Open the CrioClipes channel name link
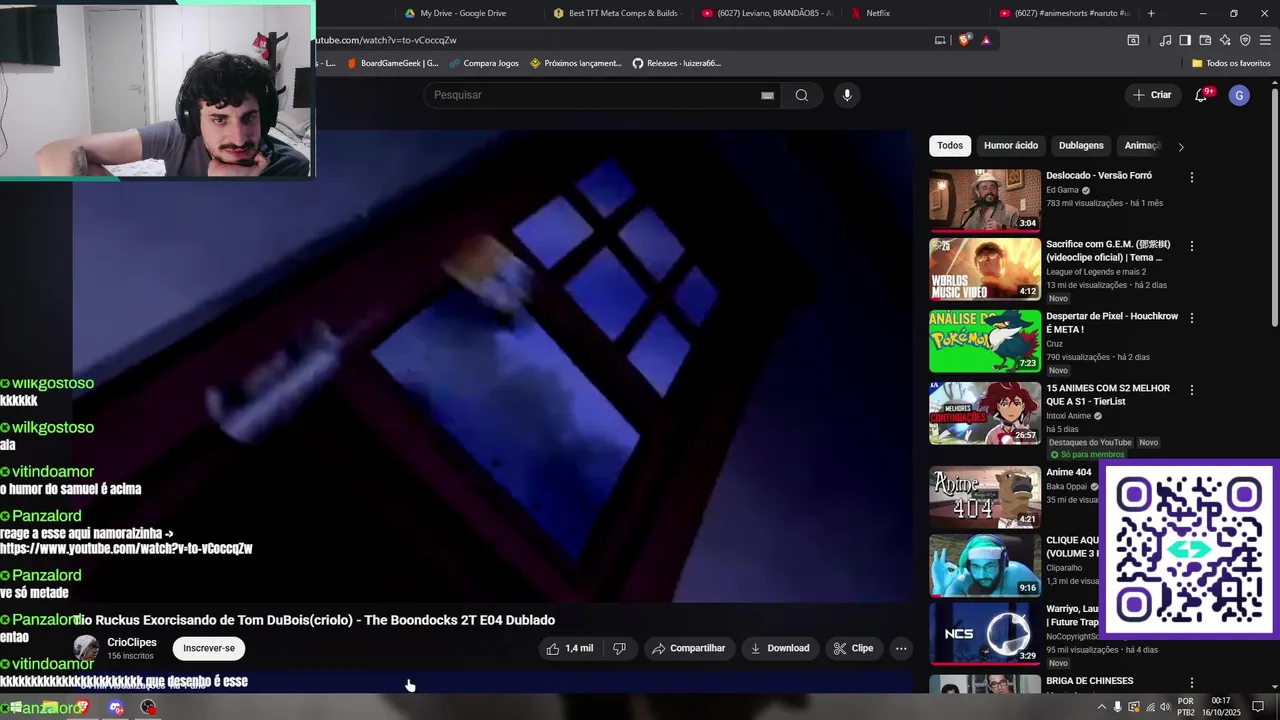The height and width of the screenshot is (720, 1280). [132, 642]
